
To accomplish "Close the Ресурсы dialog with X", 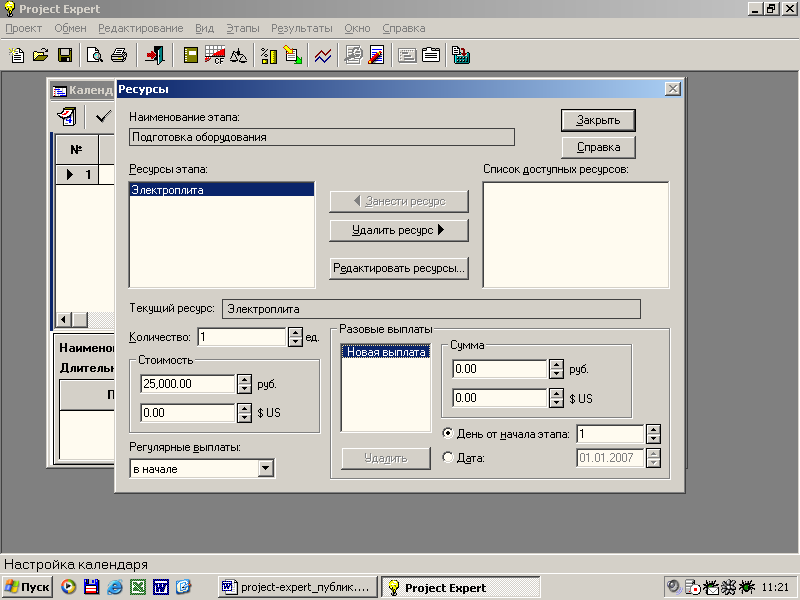I will [x=673, y=89].
